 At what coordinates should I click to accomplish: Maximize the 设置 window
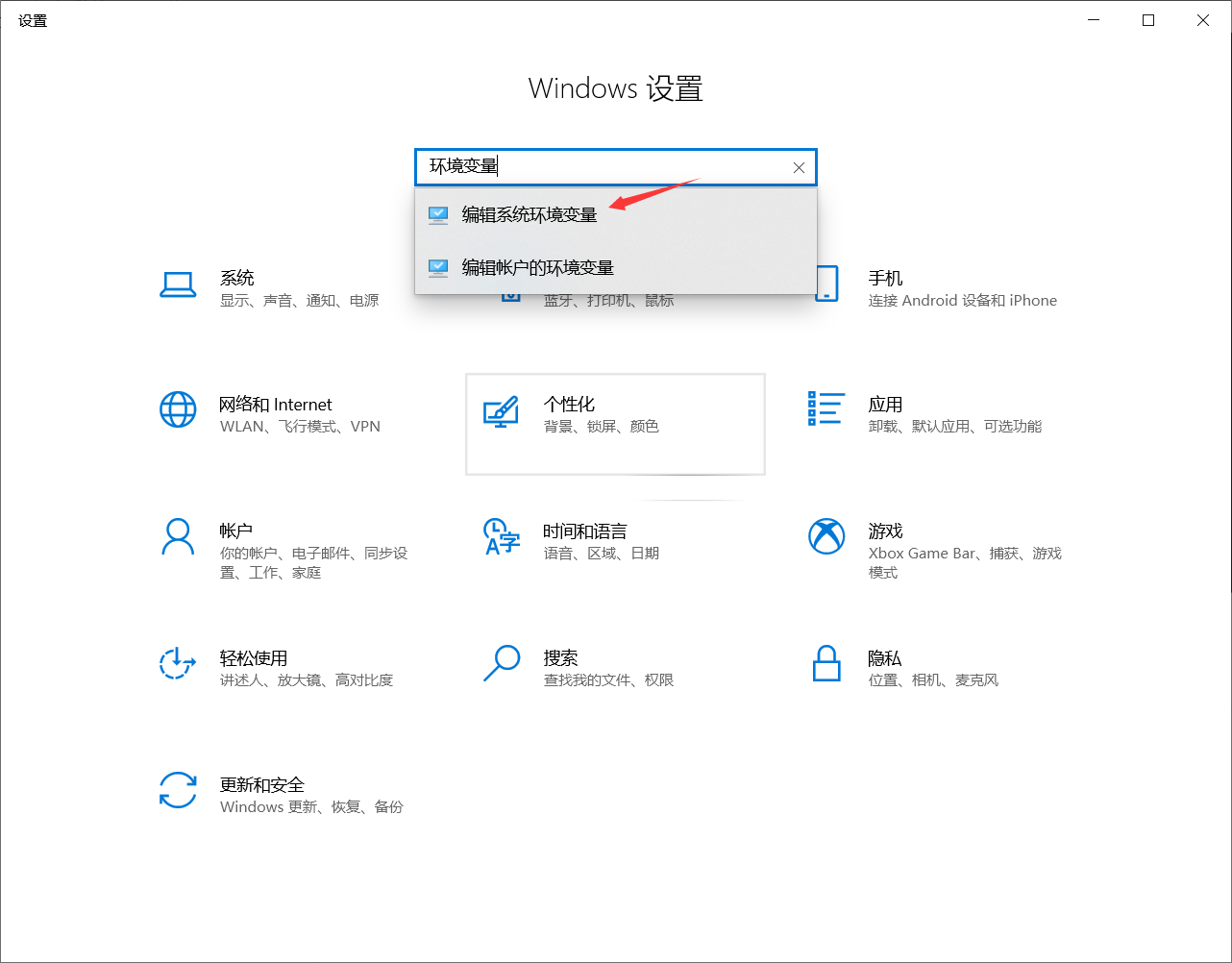(x=1148, y=20)
